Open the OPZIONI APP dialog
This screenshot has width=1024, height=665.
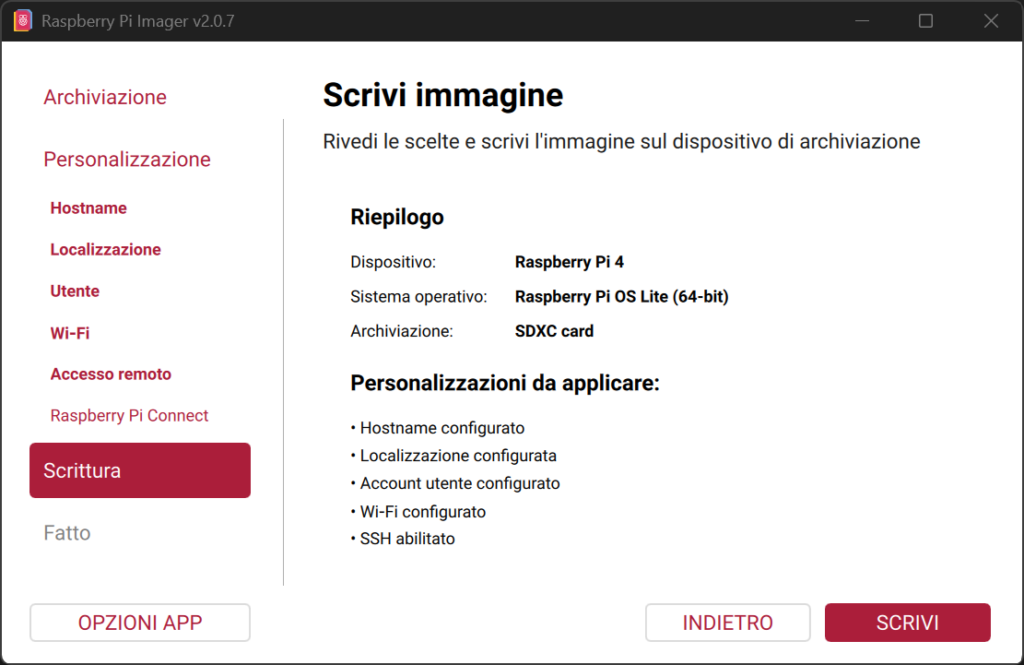point(139,622)
